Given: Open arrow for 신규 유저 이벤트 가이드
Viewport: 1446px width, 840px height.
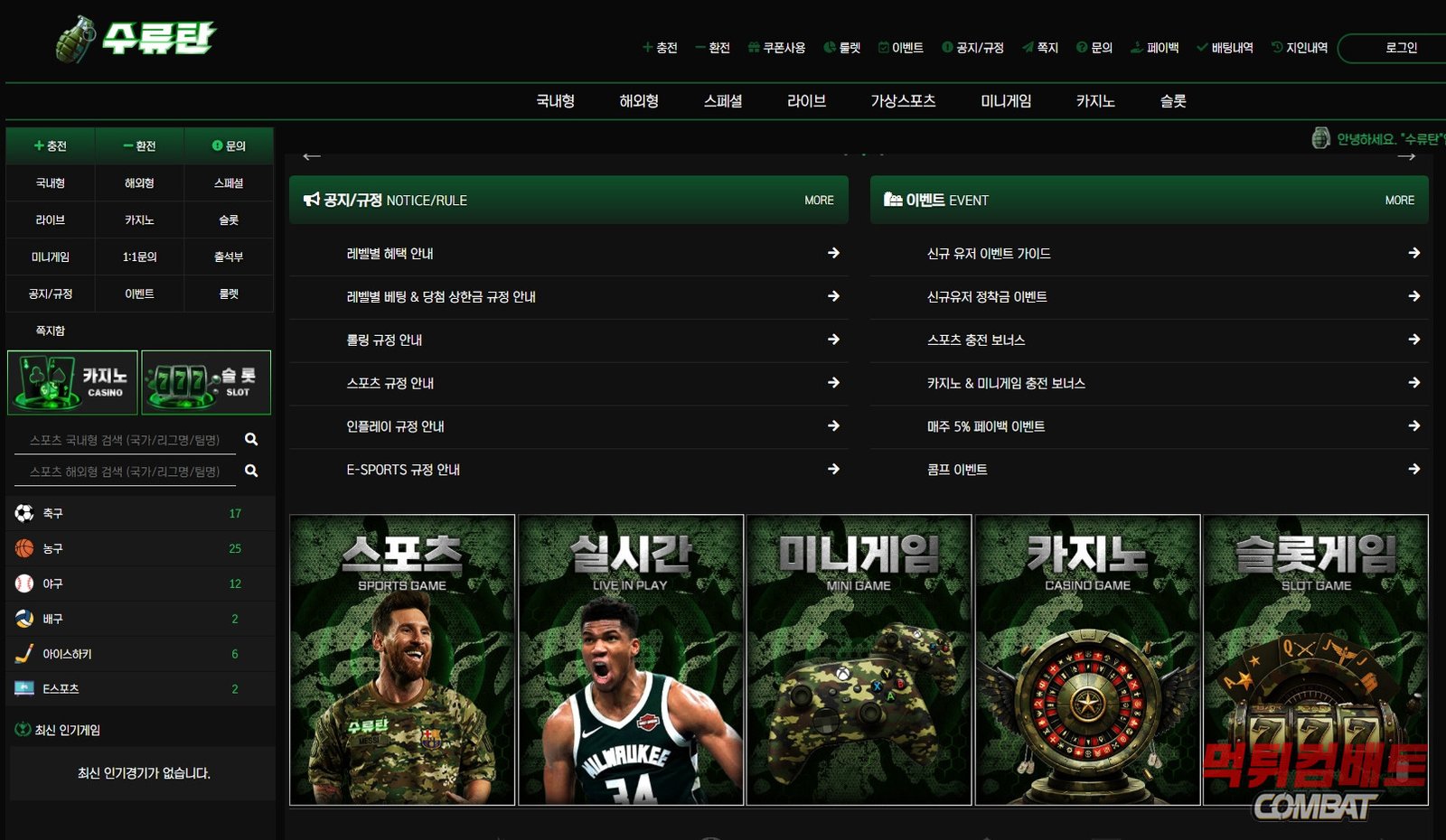Looking at the screenshot, I should tap(1413, 253).
